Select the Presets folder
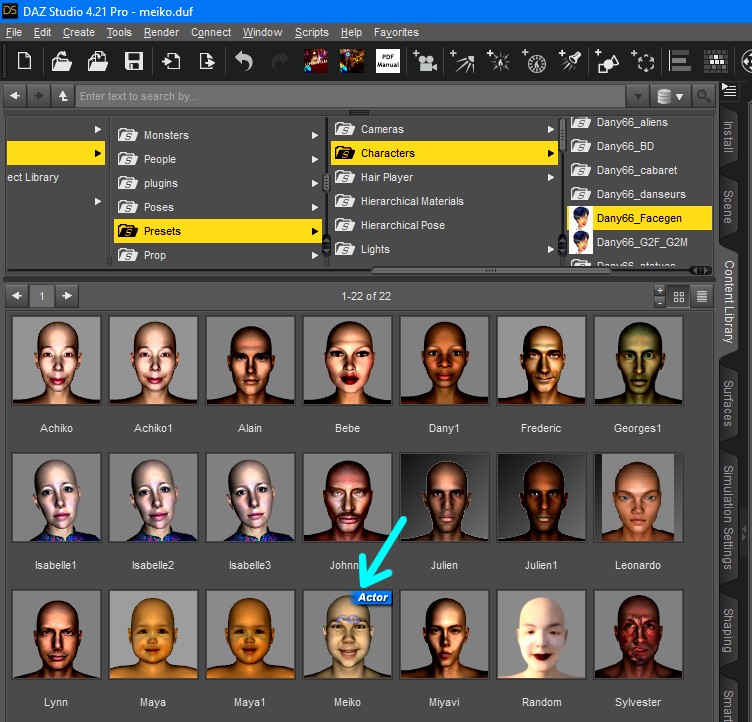The image size is (752, 722). click(218, 231)
